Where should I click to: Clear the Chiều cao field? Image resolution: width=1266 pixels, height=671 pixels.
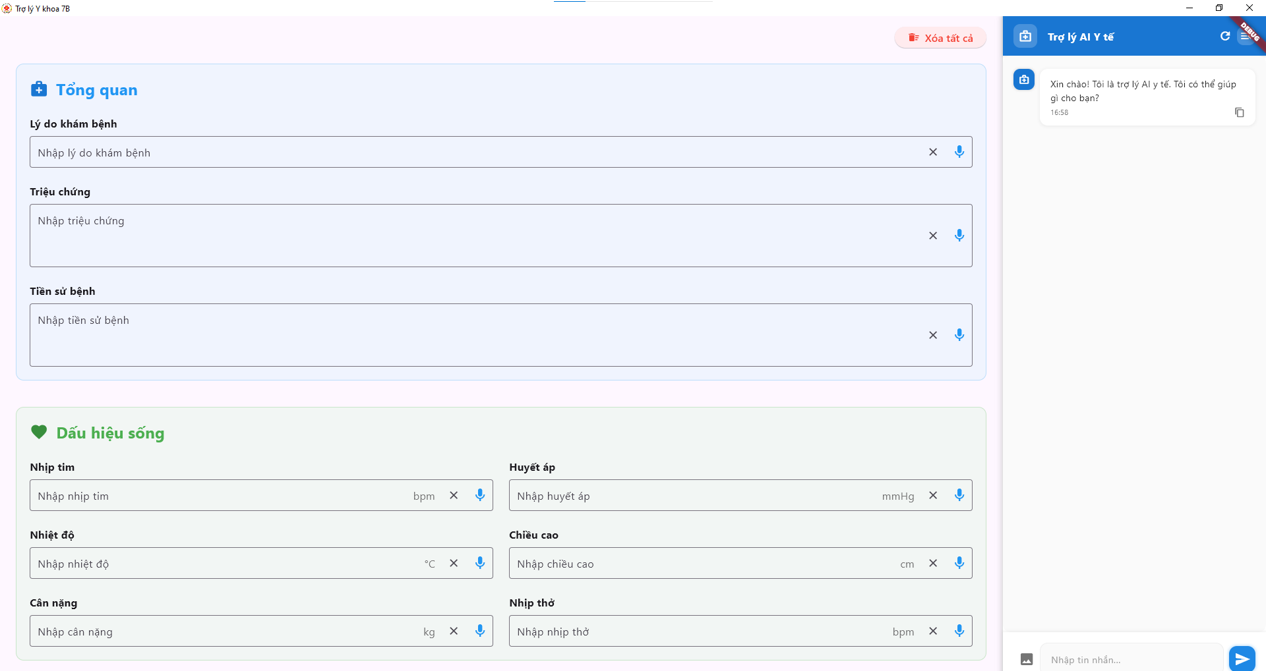tap(933, 564)
